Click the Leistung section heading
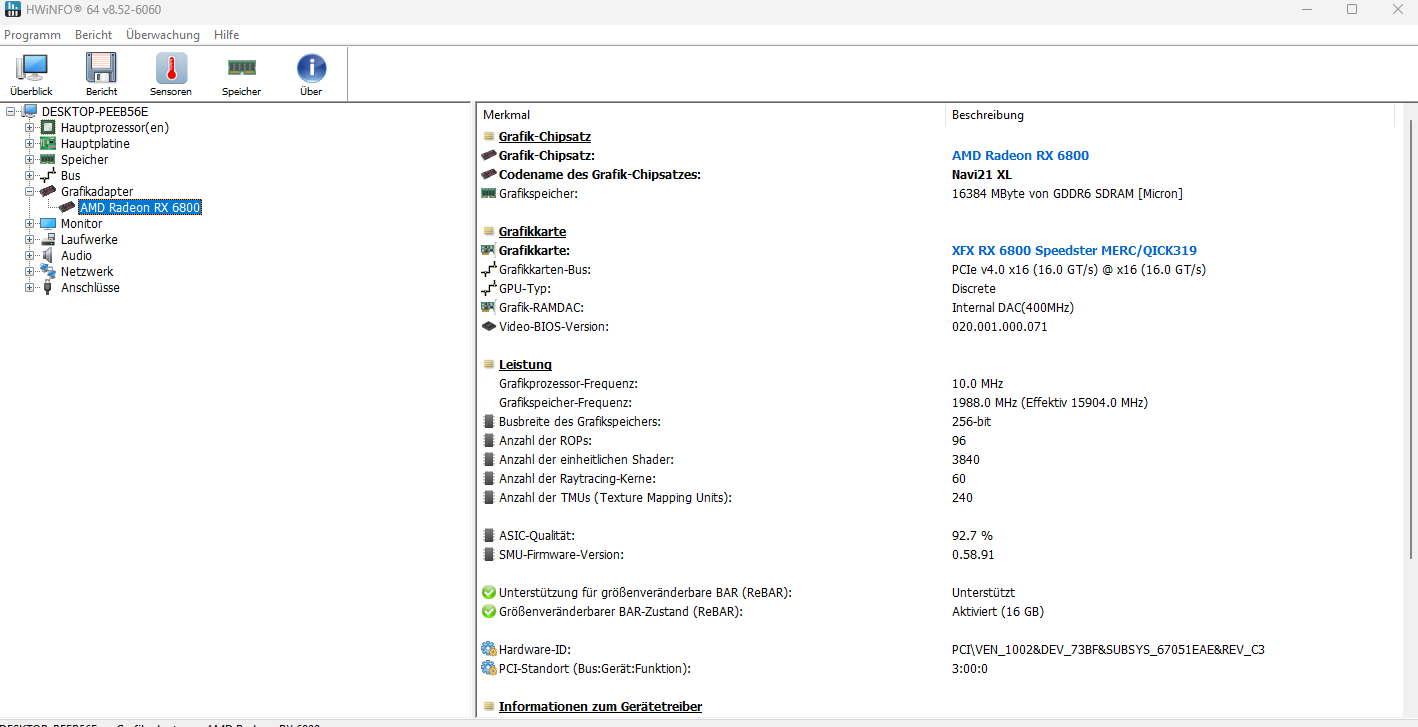Screen dimensions: 1418x727 coord(525,364)
